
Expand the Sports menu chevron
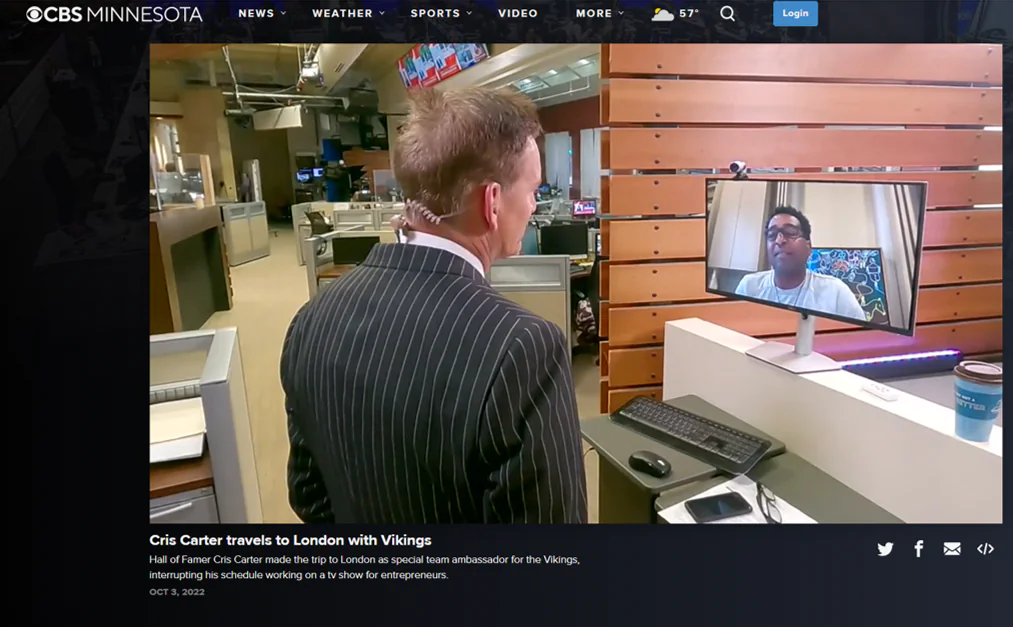[x=469, y=14]
